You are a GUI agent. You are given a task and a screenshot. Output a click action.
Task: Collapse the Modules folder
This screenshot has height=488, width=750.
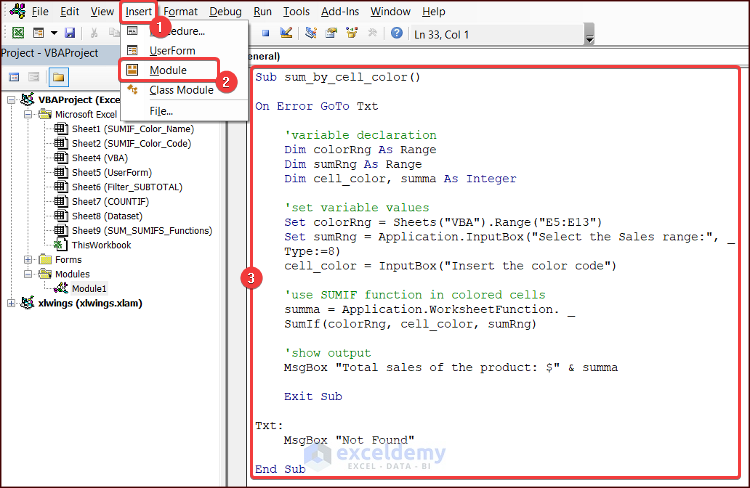28,274
